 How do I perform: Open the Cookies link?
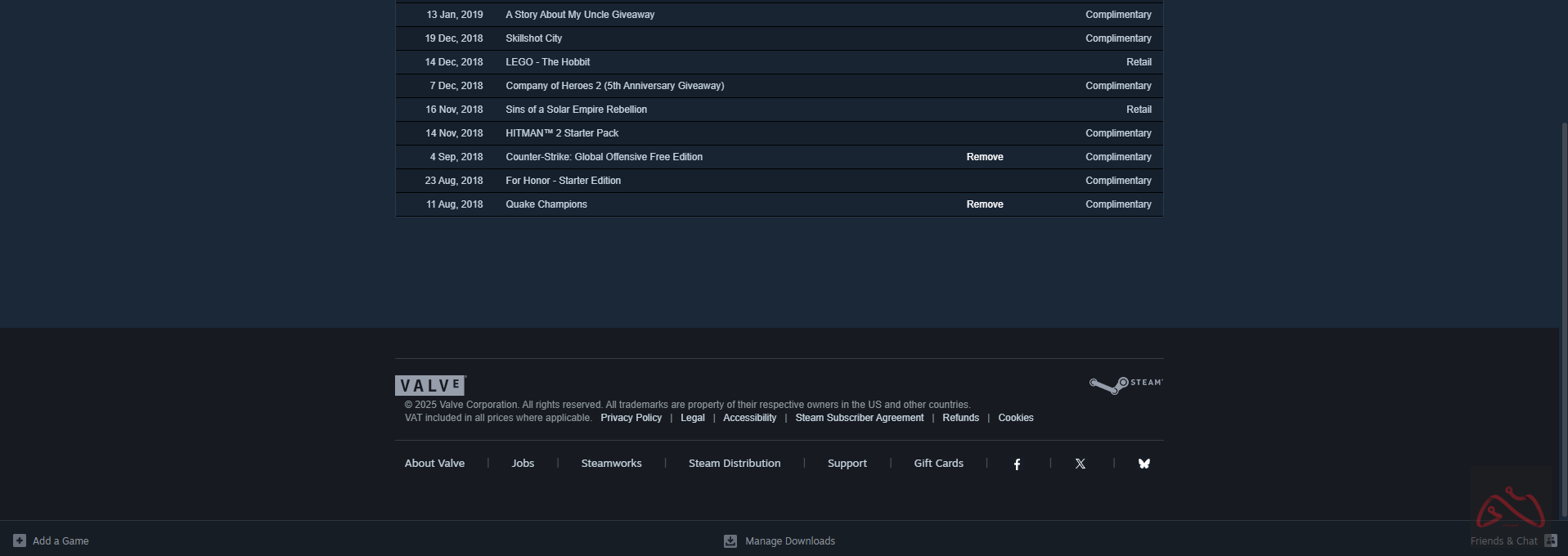[x=1015, y=418]
